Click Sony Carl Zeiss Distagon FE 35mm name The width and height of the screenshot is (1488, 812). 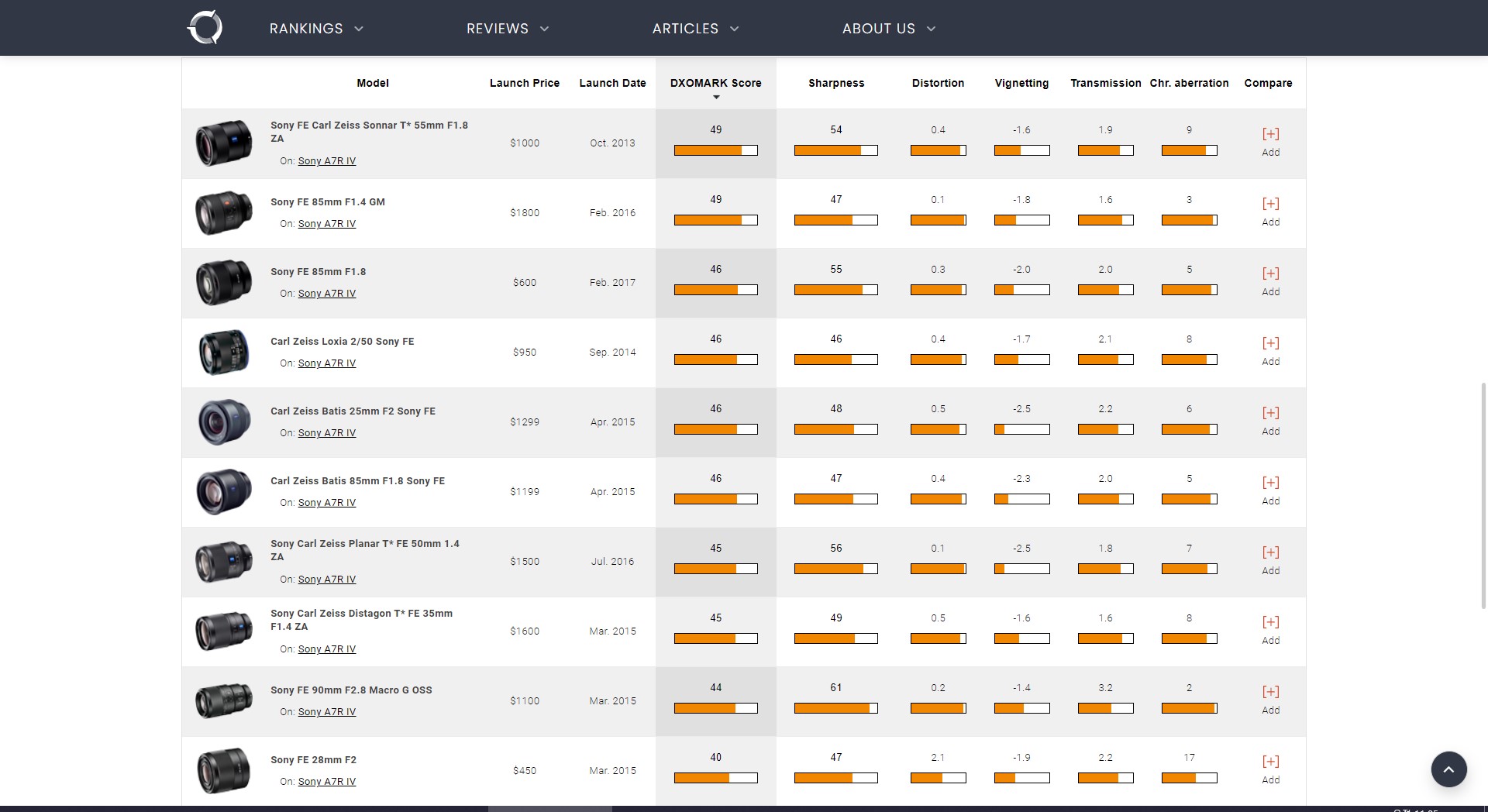click(361, 620)
